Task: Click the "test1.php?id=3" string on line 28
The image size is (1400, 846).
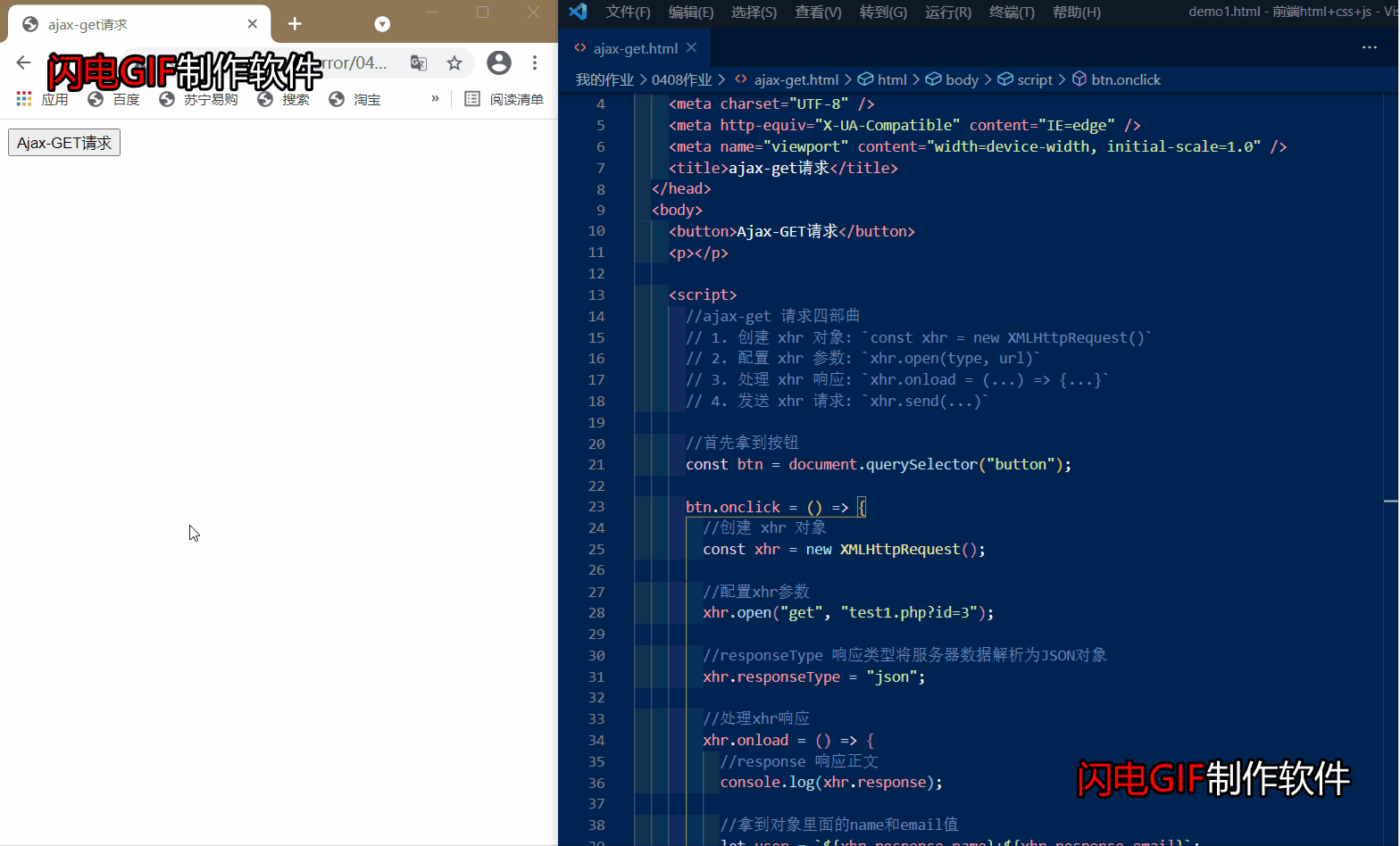Action: point(912,613)
